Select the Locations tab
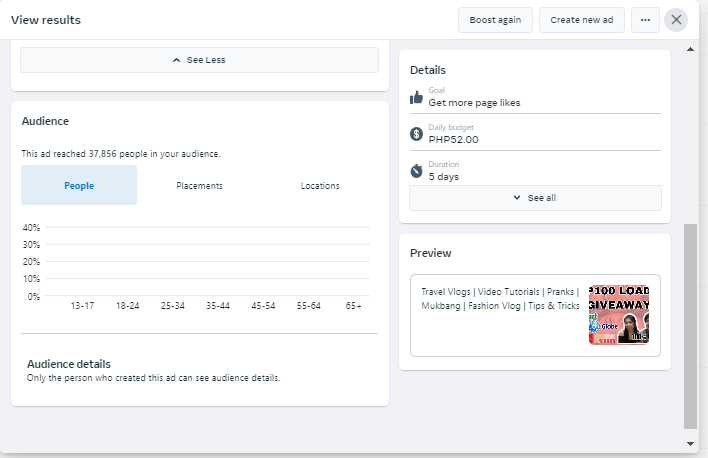Image resolution: width=708 pixels, height=458 pixels. 320,186
